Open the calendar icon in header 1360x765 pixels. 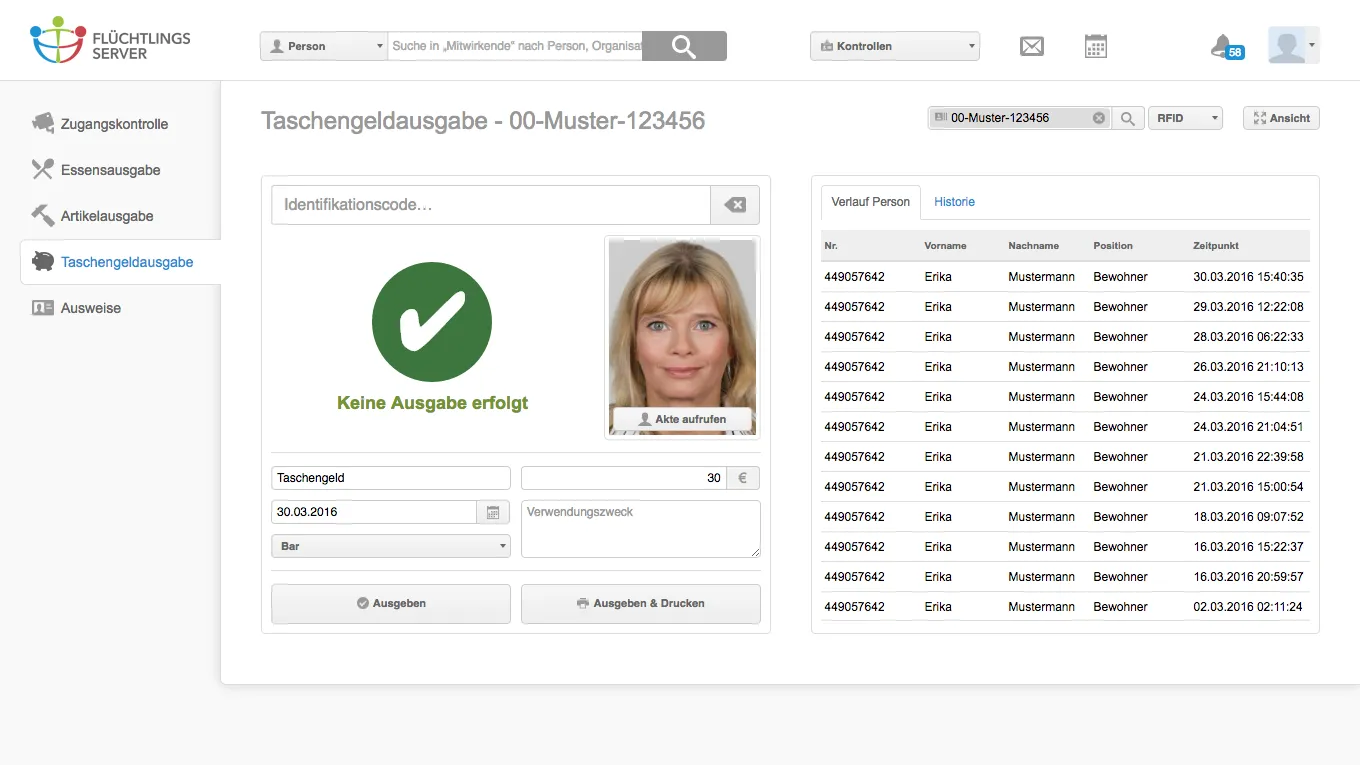[x=1096, y=46]
